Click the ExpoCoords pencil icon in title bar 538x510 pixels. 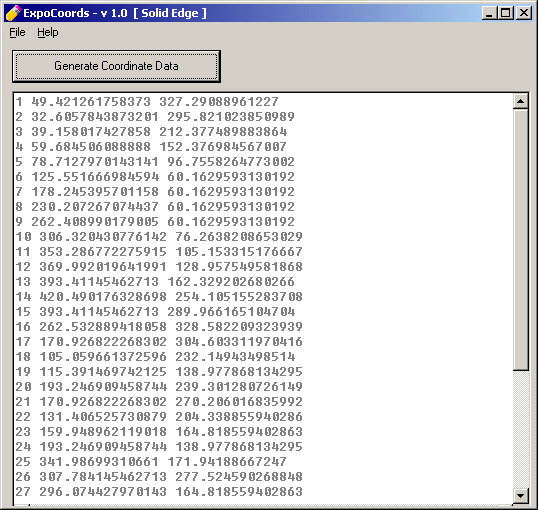click(13, 13)
